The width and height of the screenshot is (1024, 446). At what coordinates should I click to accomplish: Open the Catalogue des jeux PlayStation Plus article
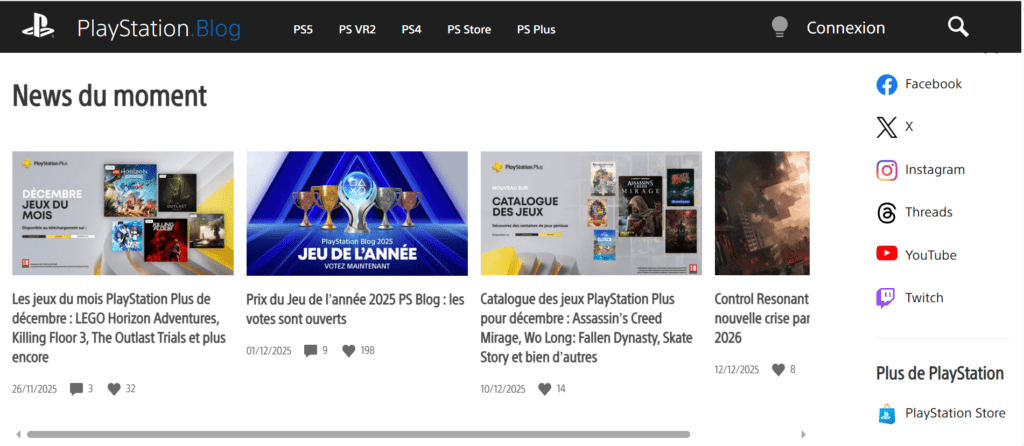[586, 328]
